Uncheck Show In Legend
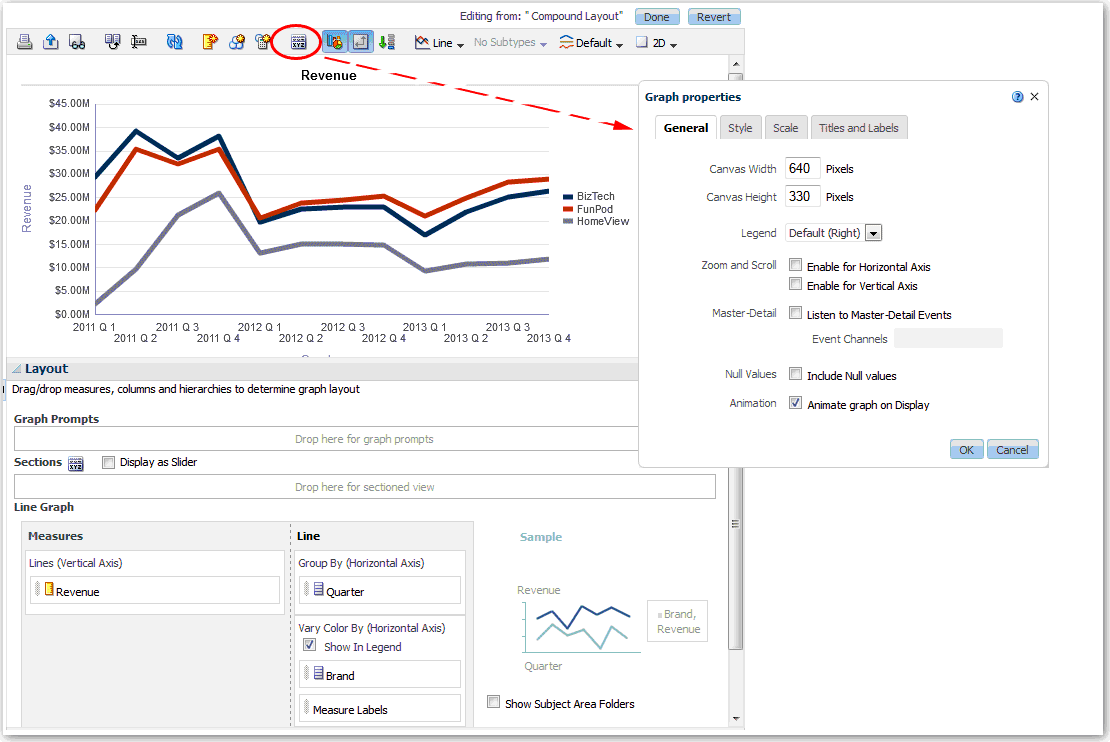This screenshot has height=742, width=1110. coord(309,645)
